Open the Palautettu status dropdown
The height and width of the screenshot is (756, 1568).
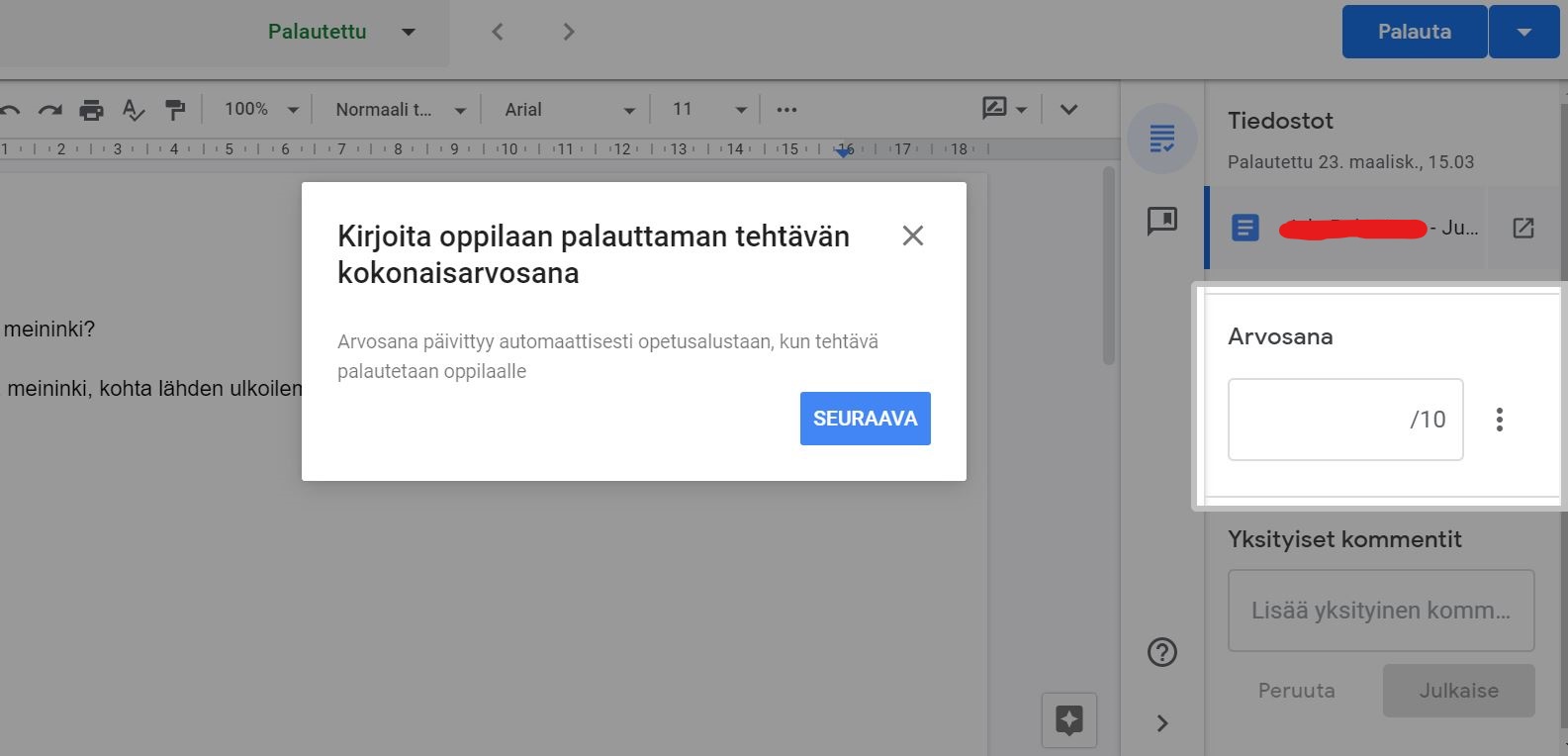(x=340, y=32)
